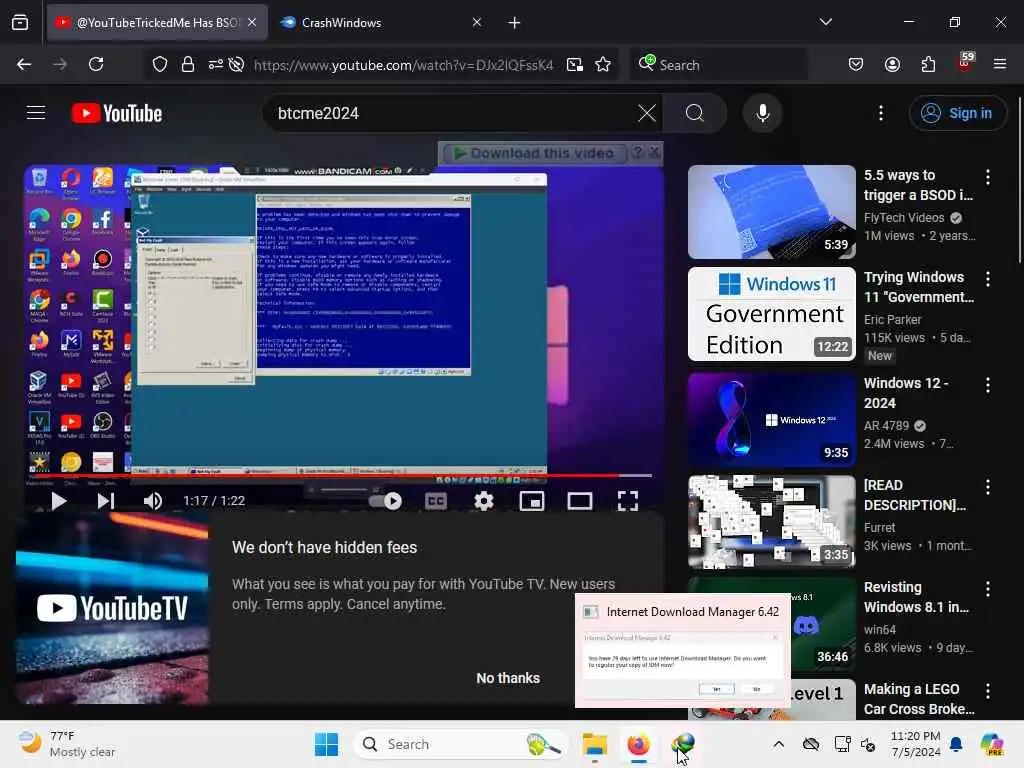The width and height of the screenshot is (1024, 768).
Task: Toggle the autoplay switch
Action: pos(385,501)
